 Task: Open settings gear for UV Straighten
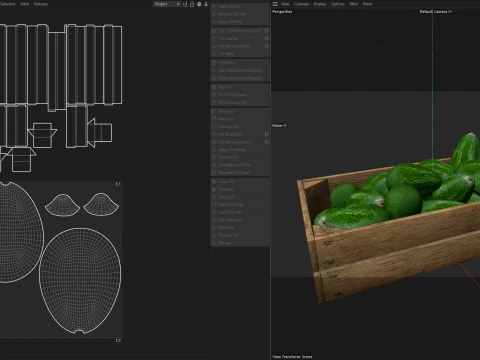[x=266, y=134]
